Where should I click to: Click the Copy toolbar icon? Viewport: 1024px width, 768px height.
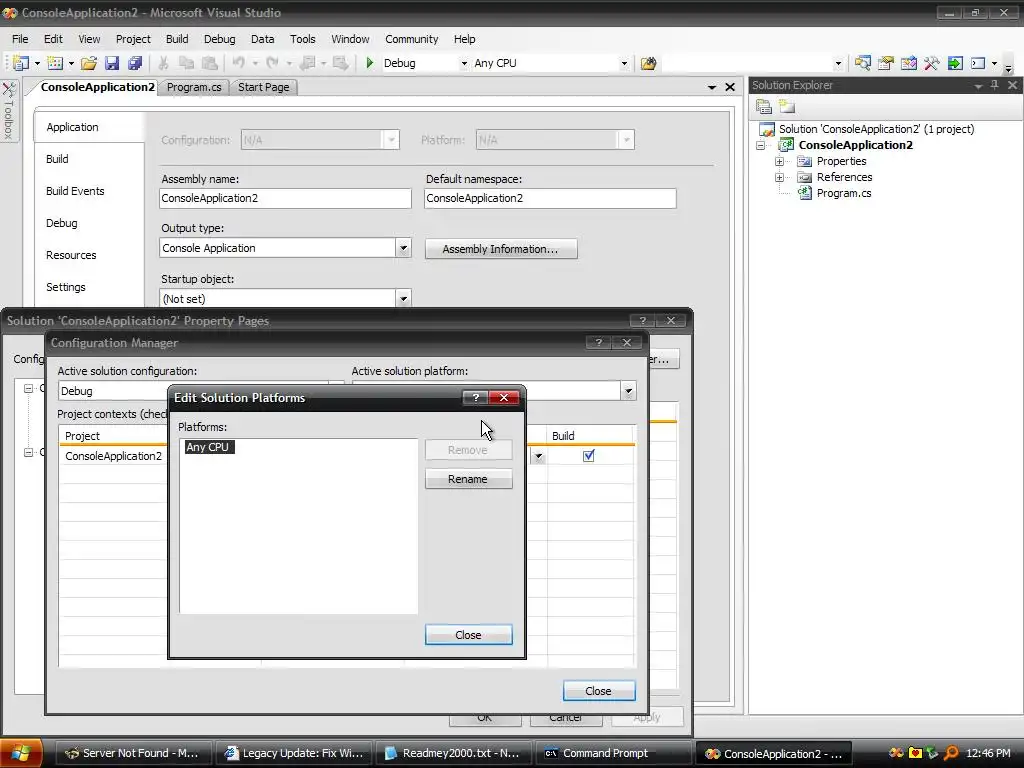[186, 63]
